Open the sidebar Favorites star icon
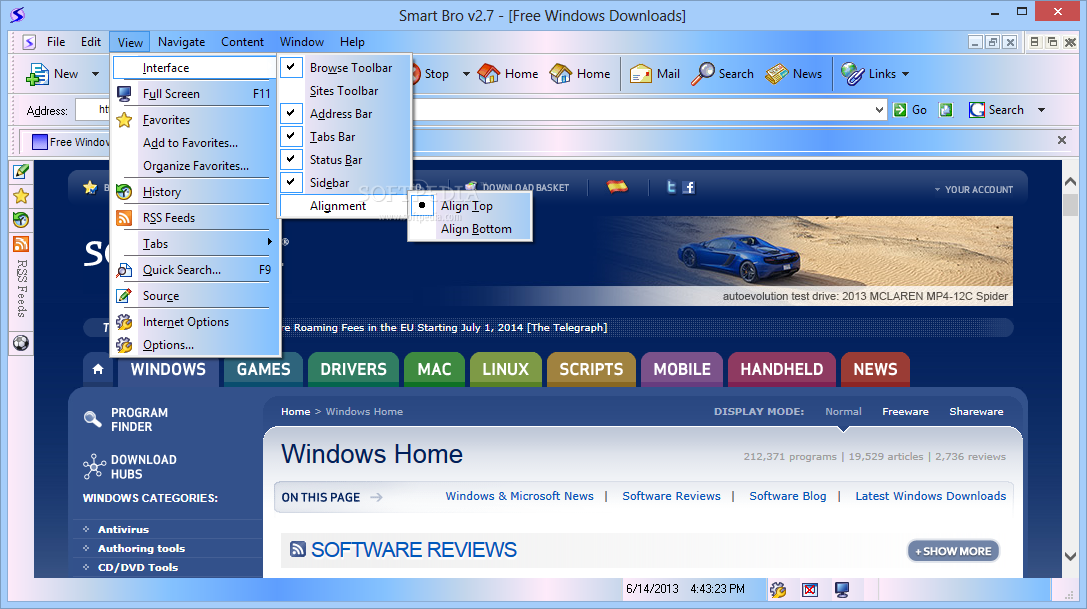Screen dimensions: 1087x609 click(x=21, y=196)
